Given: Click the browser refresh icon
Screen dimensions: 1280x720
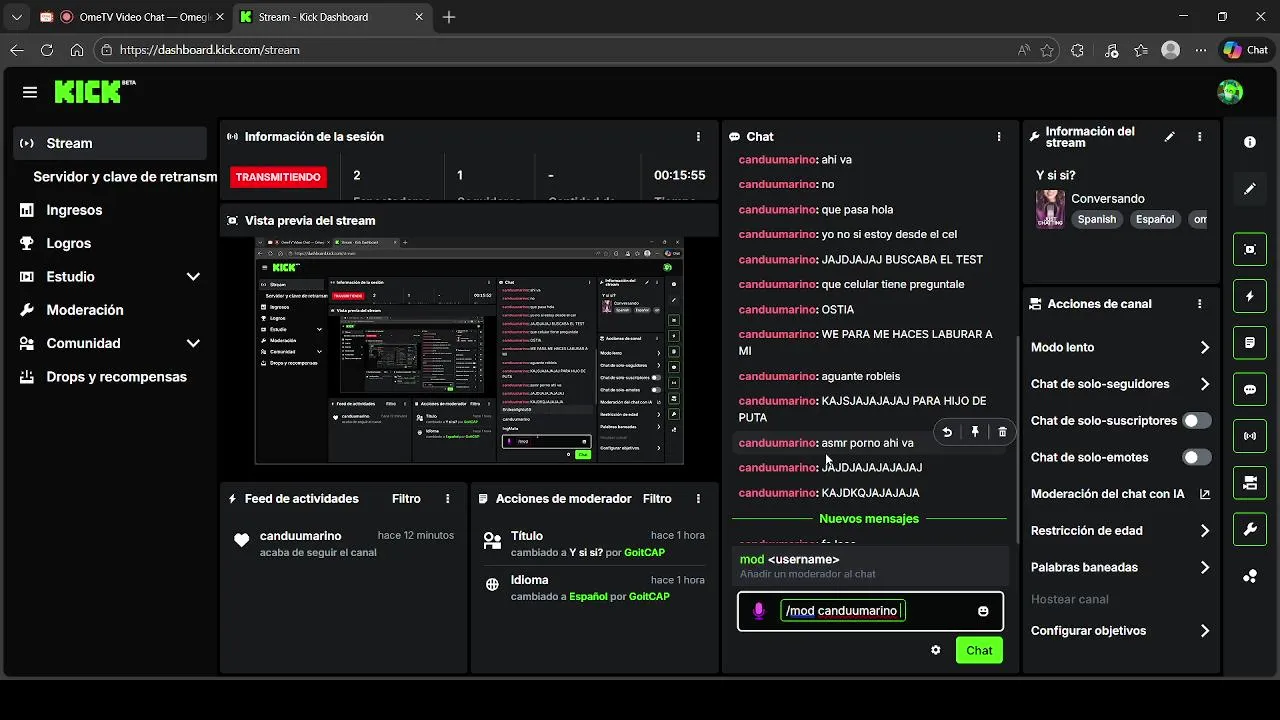Looking at the screenshot, I should click(x=46, y=50).
